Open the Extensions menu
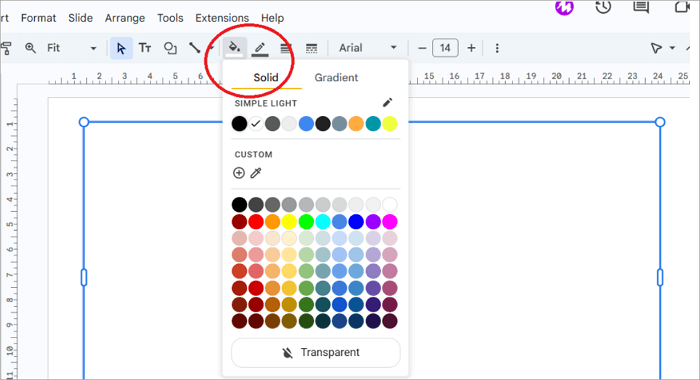The height and width of the screenshot is (380, 700). click(222, 18)
